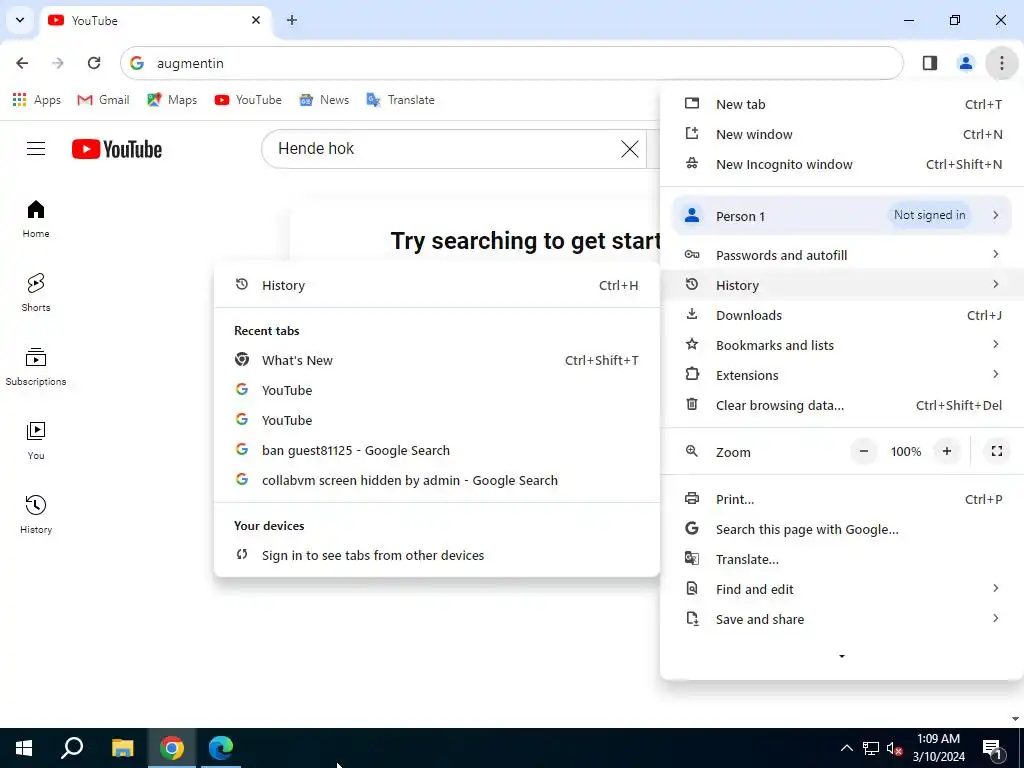The width and height of the screenshot is (1024, 768).
Task: Go to YouTube Home in sidebar
Action: [x=36, y=219]
